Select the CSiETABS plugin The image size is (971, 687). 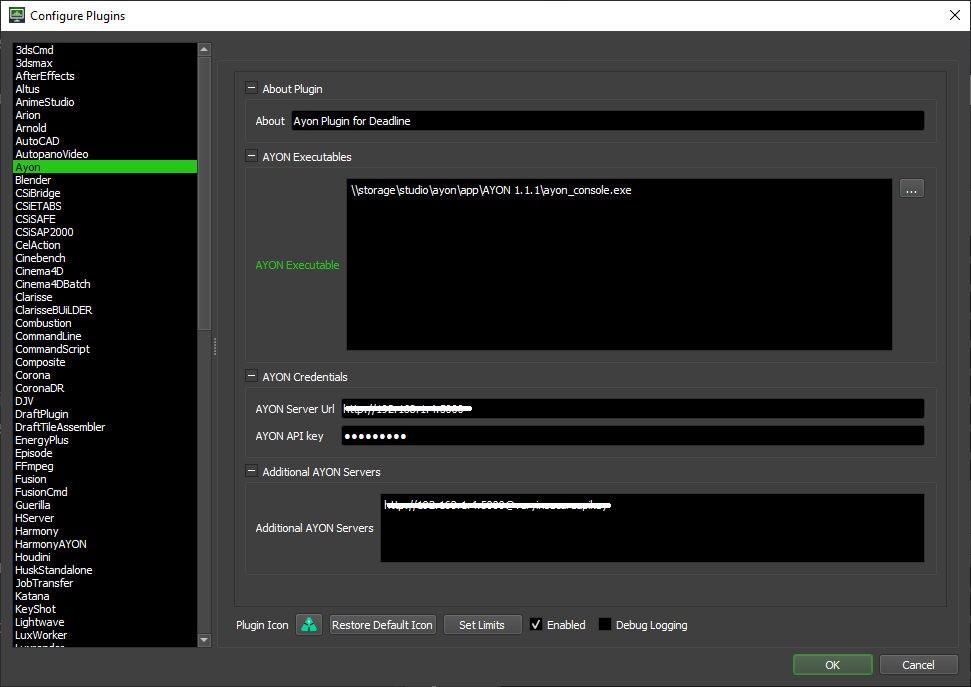point(105,206)
